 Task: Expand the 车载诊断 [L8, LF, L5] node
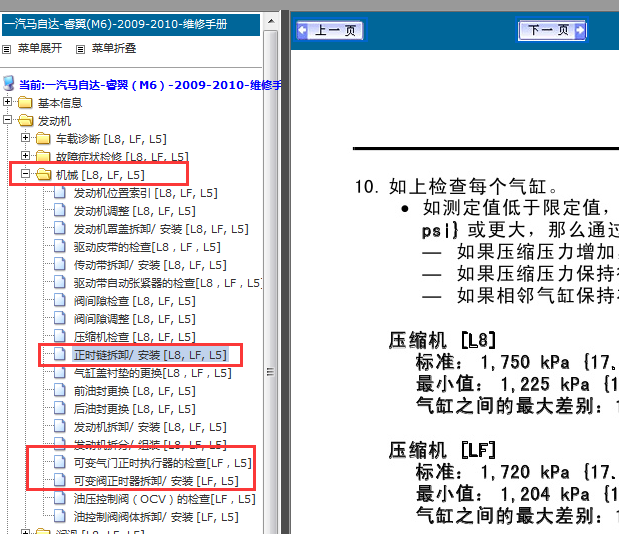tap(25, 138)
